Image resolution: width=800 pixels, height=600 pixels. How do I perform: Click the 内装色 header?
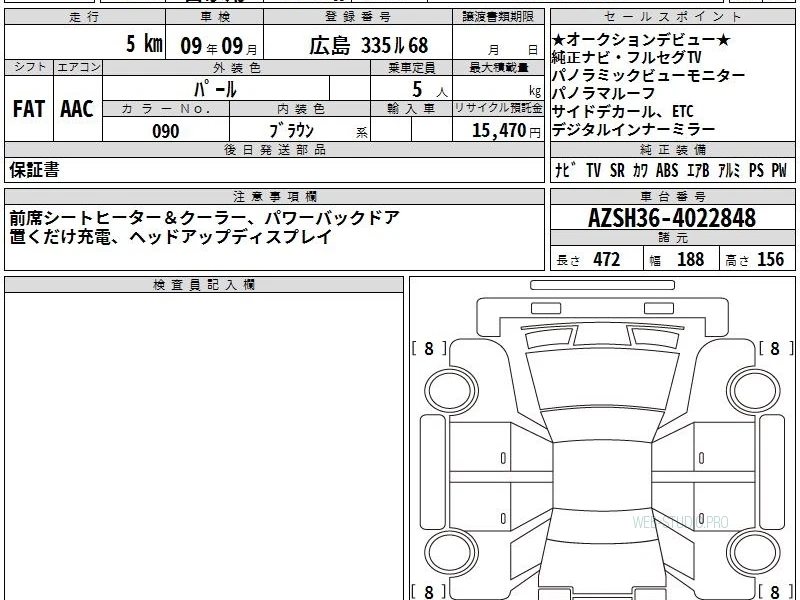tap(301, 109)
